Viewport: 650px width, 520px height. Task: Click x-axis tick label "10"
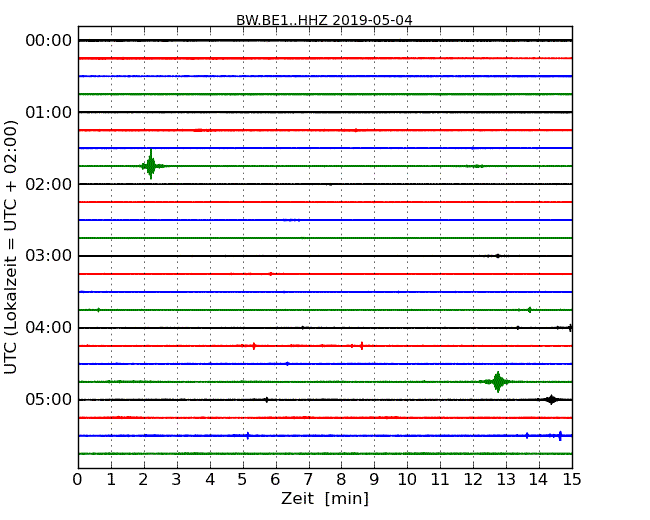point(407,480)
